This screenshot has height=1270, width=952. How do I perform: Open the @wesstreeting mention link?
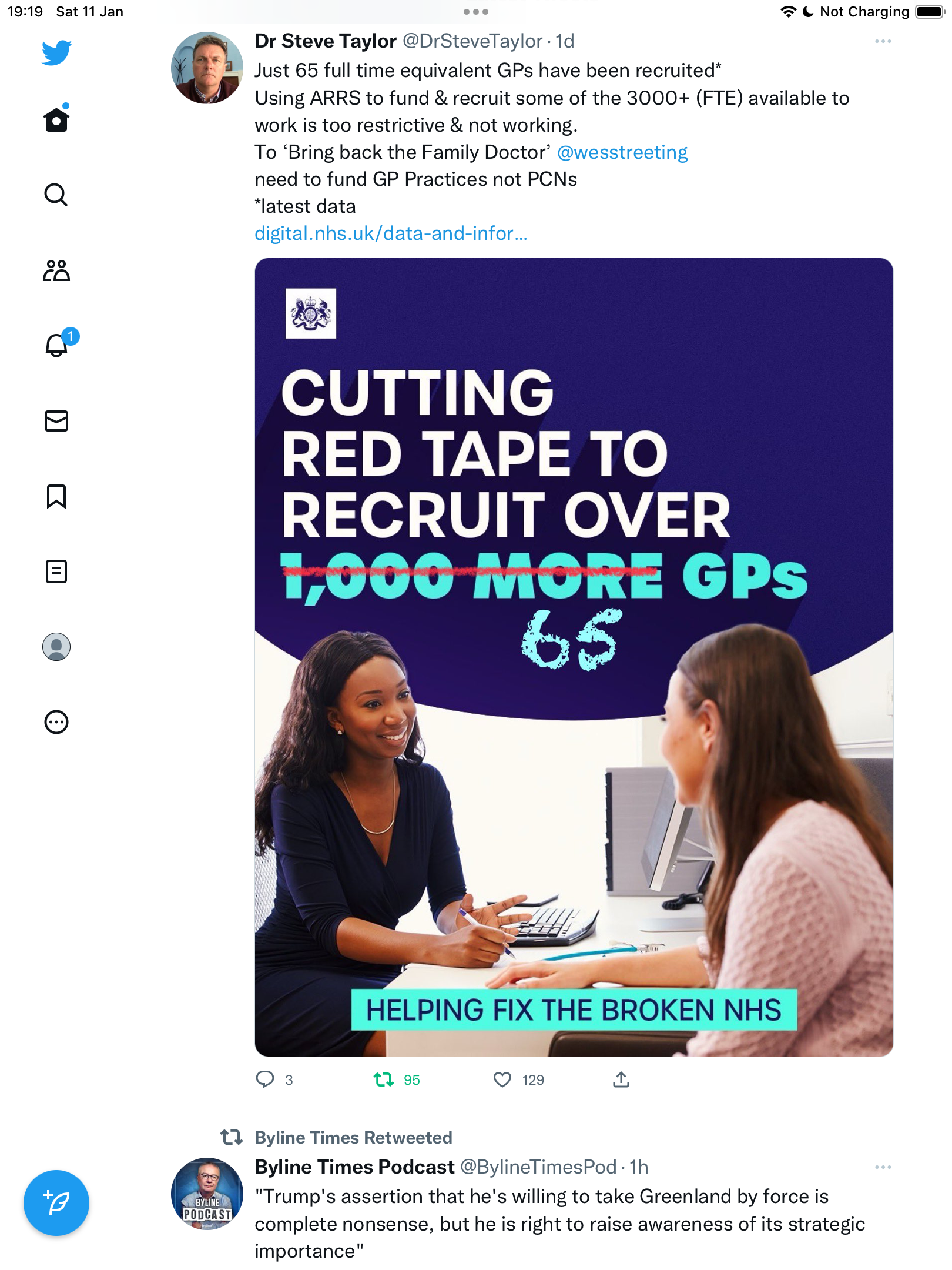622,152
